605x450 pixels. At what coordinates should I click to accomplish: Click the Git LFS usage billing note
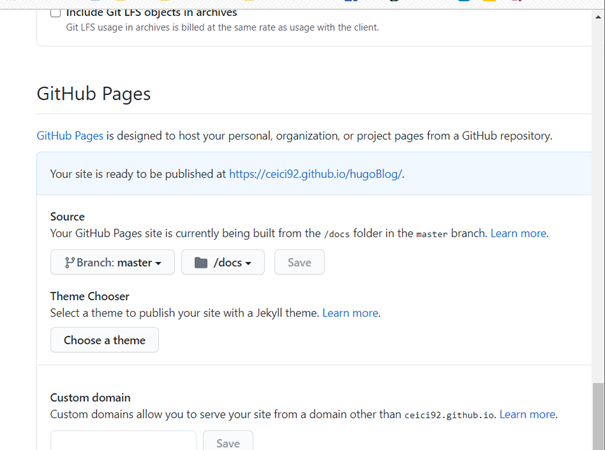tap(222, 27)
